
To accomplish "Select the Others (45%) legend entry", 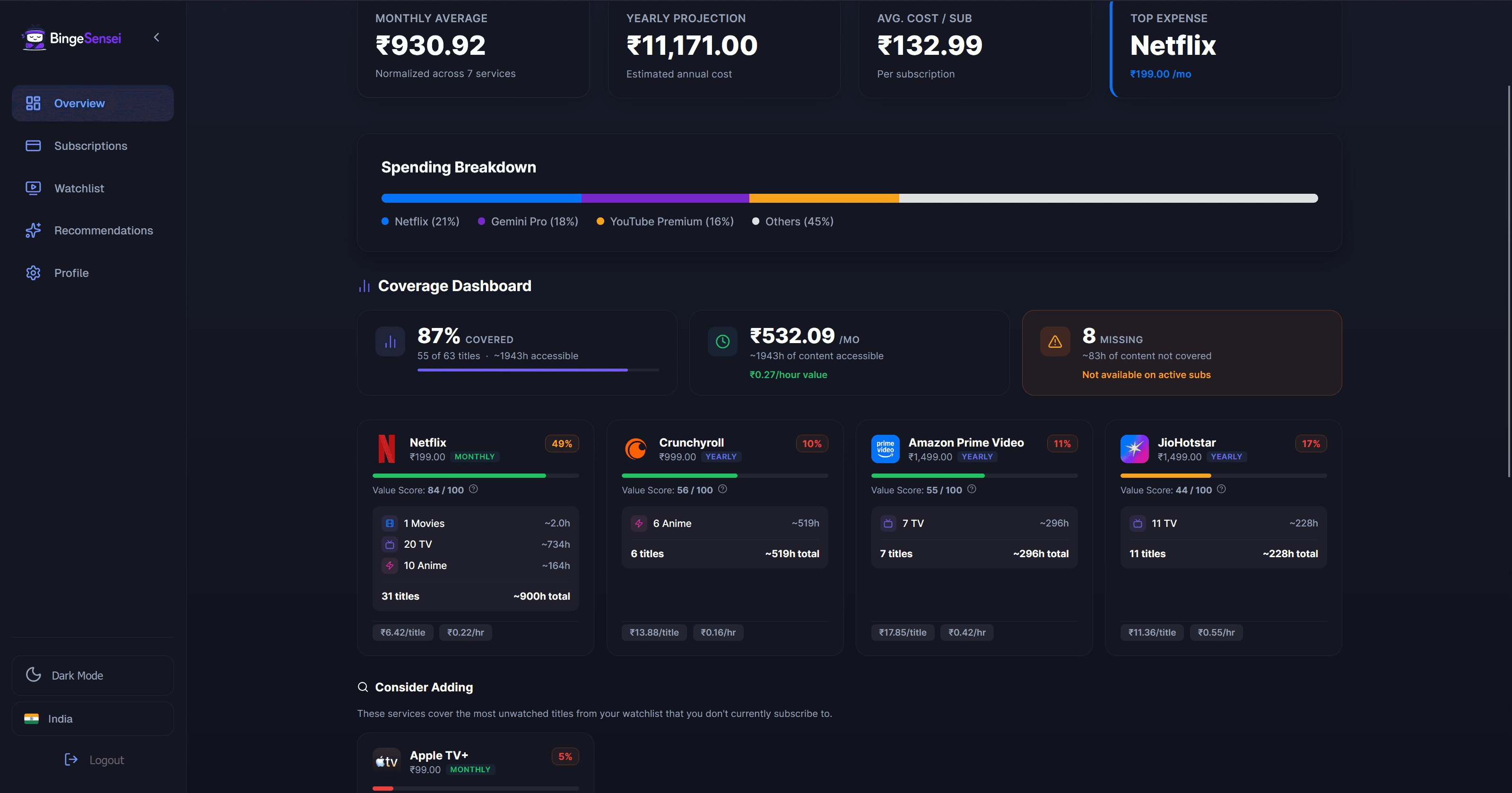I will [792, 222].
